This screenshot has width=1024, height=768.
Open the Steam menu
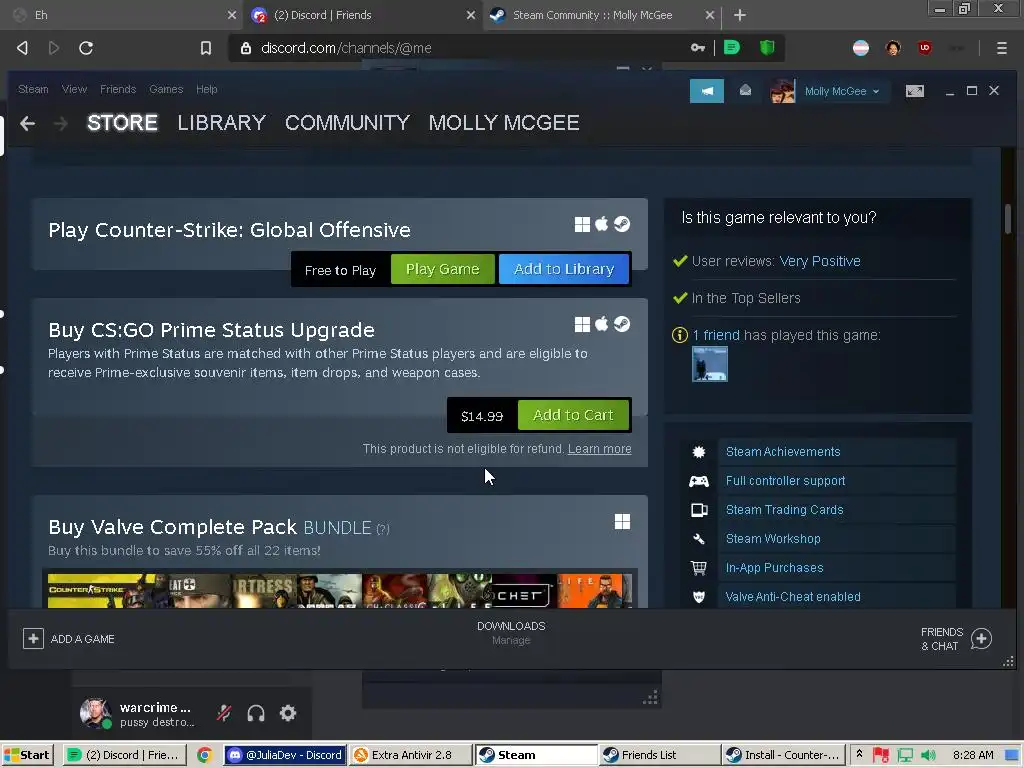point(33,89)
